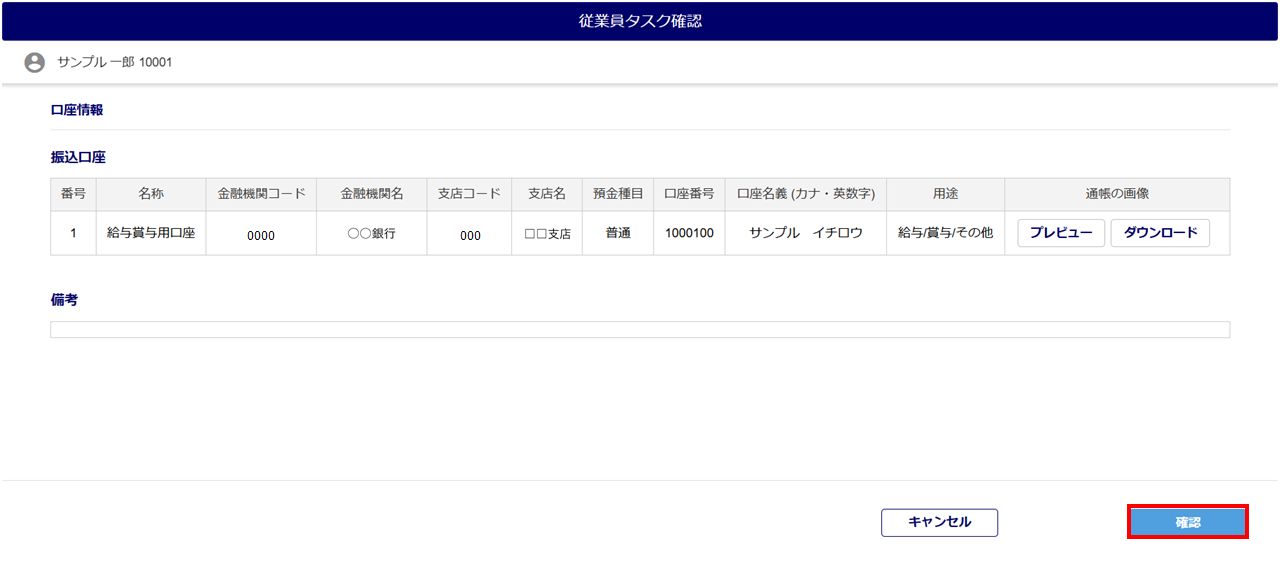Click the 通帳の画像 column header
Image resolution: width=1280 pixels, height=562 pixels.
pos(1117,194)
